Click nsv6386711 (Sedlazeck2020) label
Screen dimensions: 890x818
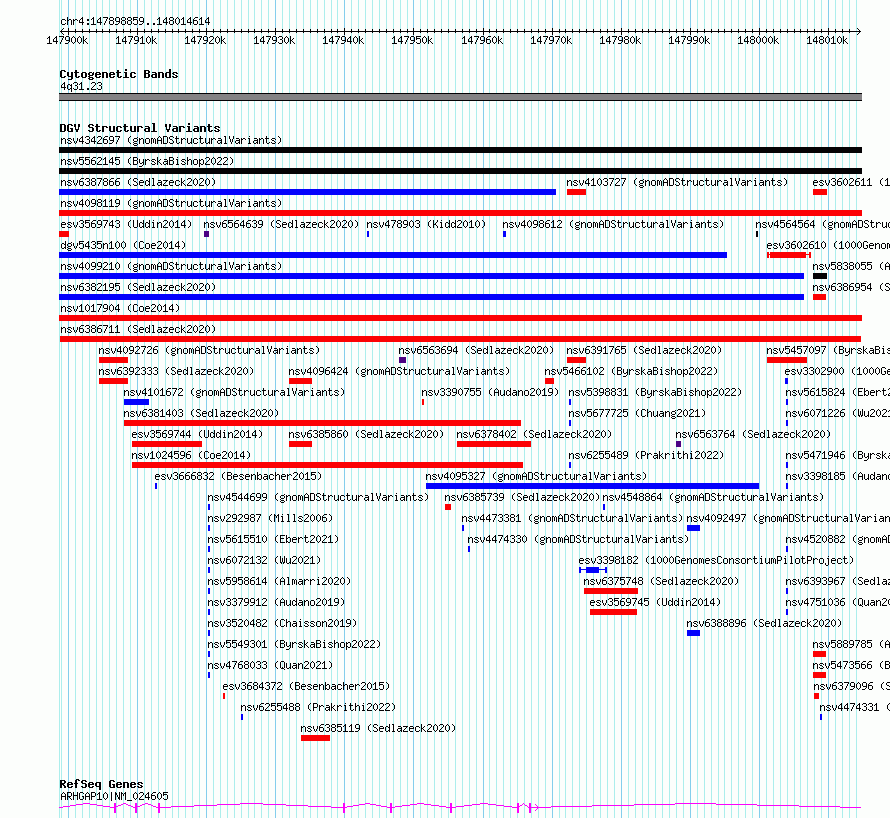(138, 329)
